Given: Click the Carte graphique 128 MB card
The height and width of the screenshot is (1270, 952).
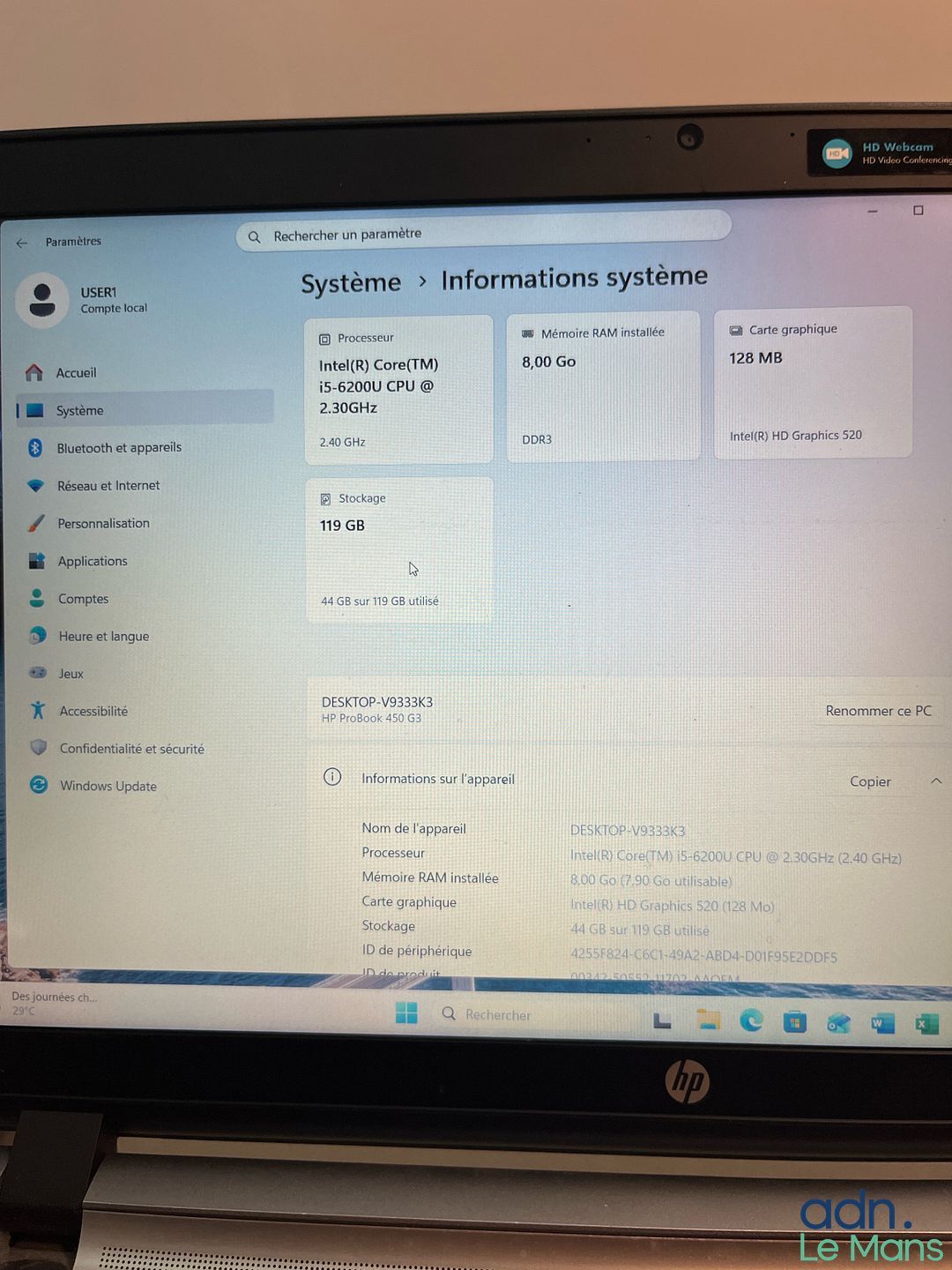Looking at the screenshot, I should coord(813,382).
